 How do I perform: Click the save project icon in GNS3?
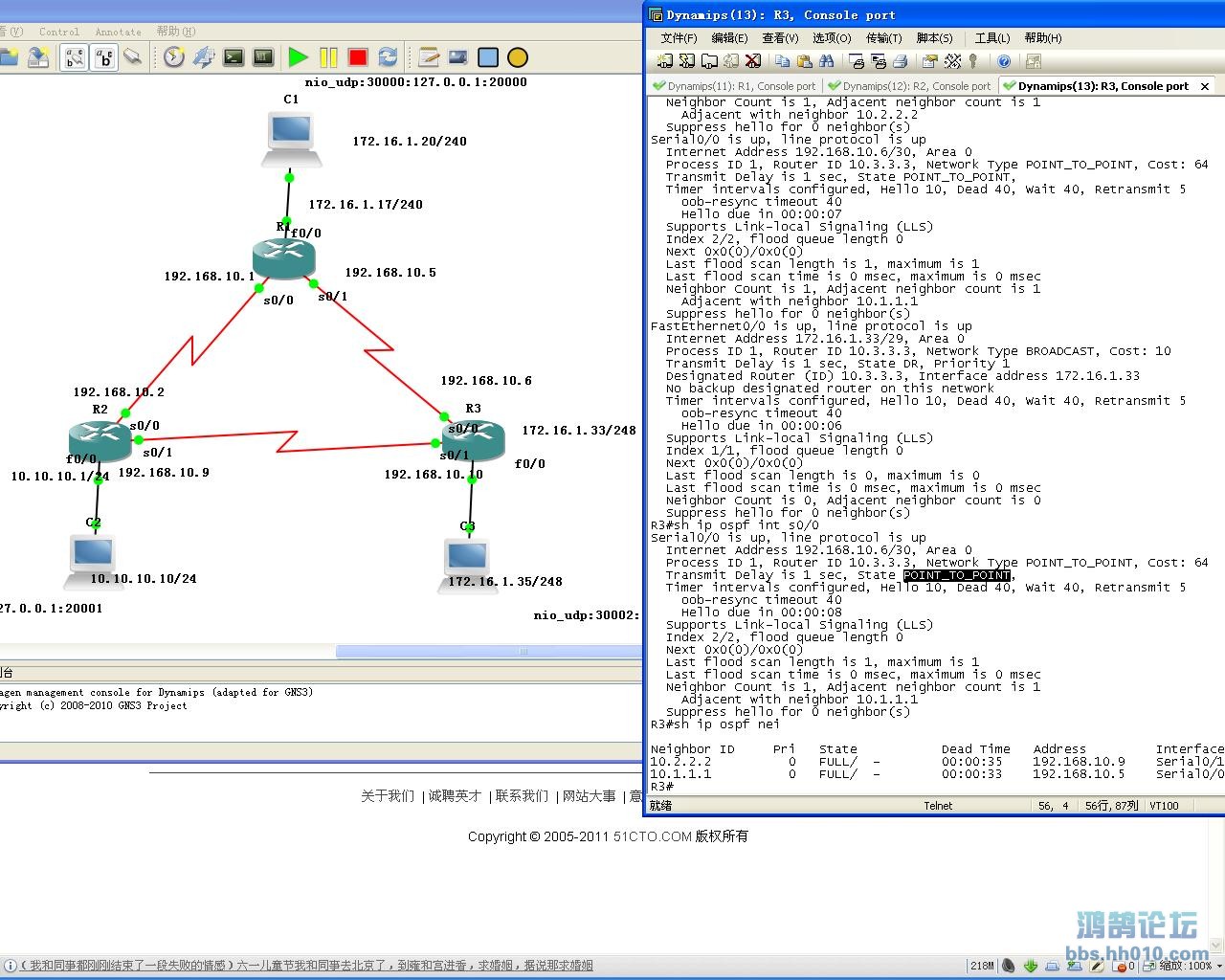point(38,58)
